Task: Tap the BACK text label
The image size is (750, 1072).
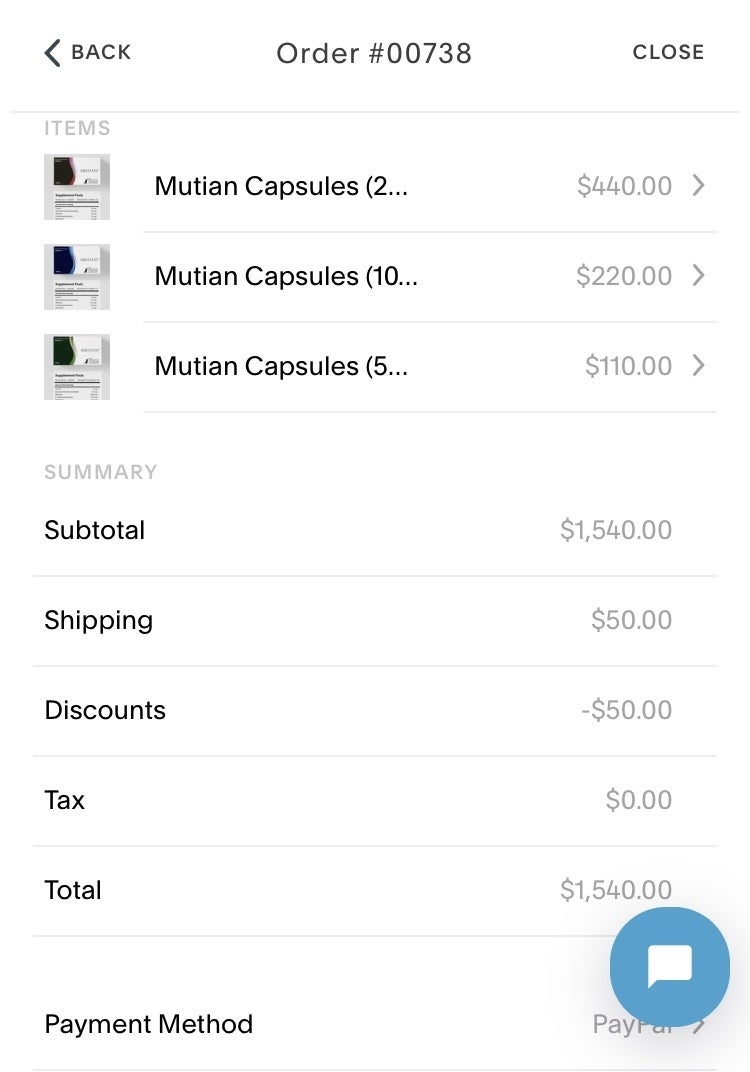Action: (x=101, y=53)
